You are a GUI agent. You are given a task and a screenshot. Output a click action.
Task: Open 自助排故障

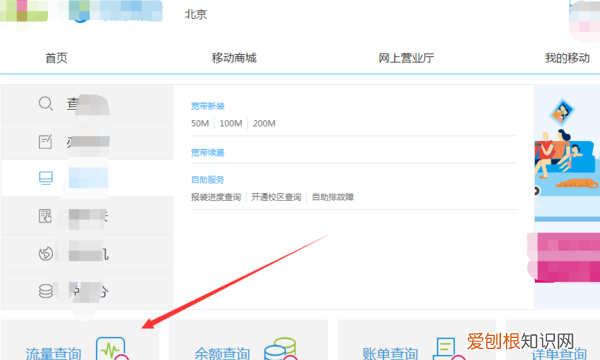[333, 197]
